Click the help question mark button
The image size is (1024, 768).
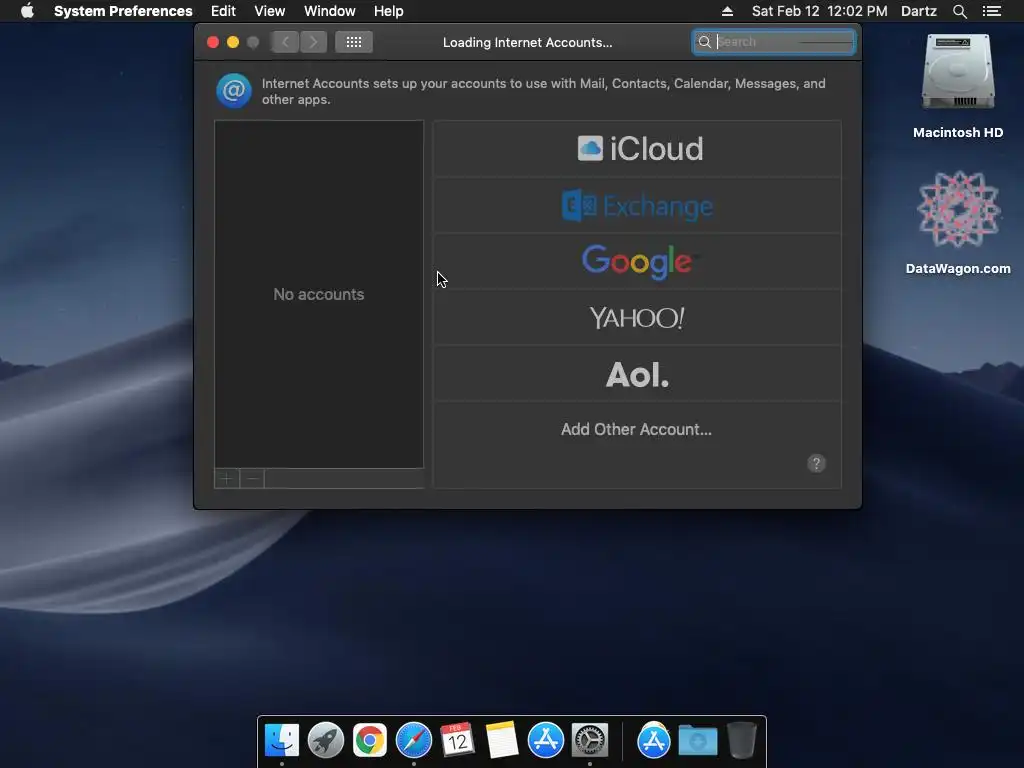coord(816,463)
